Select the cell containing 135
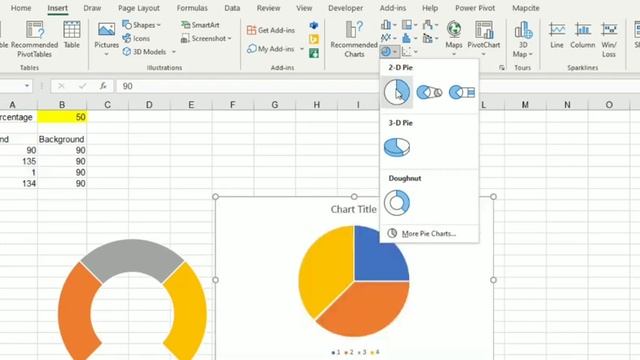 (x=19, y=161)
